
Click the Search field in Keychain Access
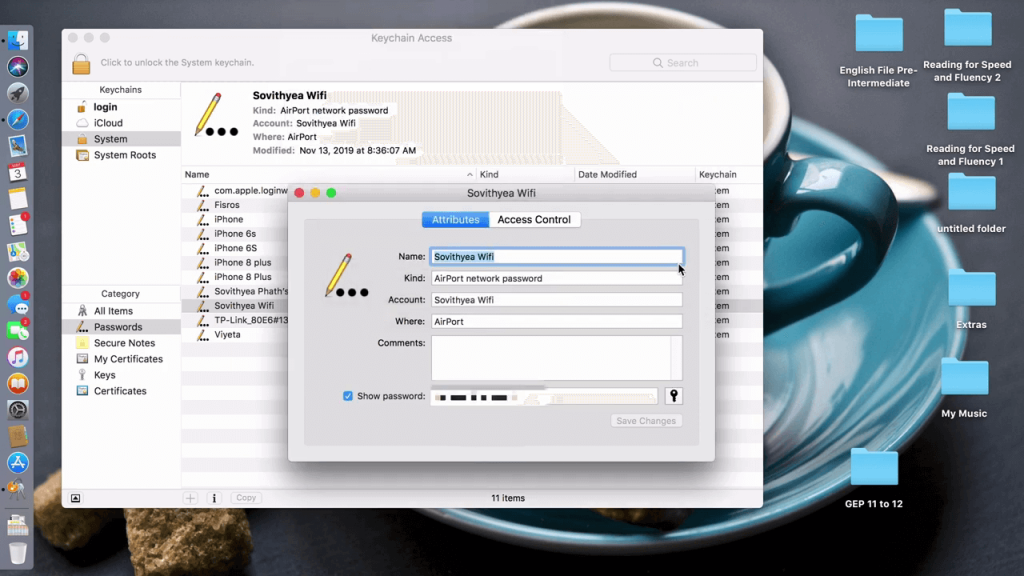coord(682,63)
